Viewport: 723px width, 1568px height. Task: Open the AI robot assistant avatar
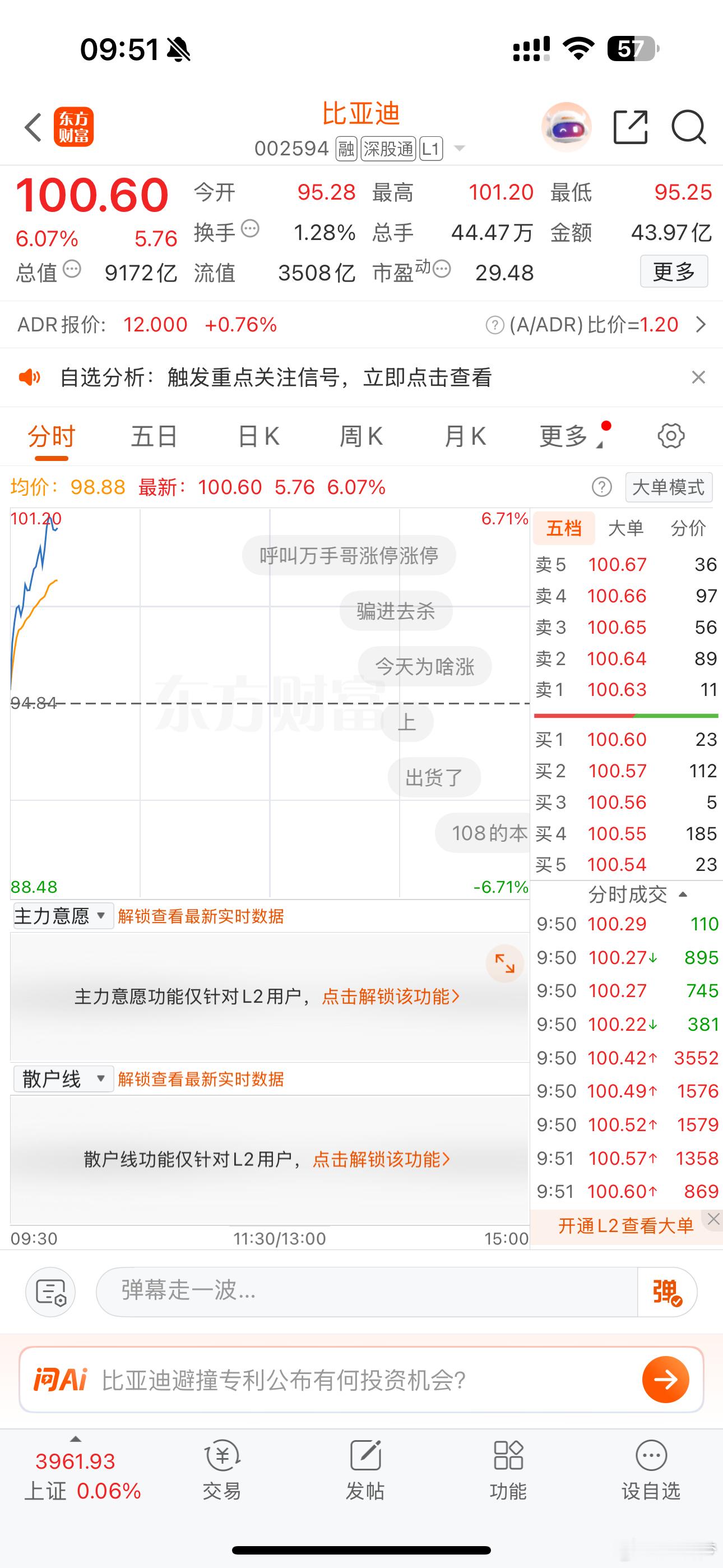click(566, 127)
